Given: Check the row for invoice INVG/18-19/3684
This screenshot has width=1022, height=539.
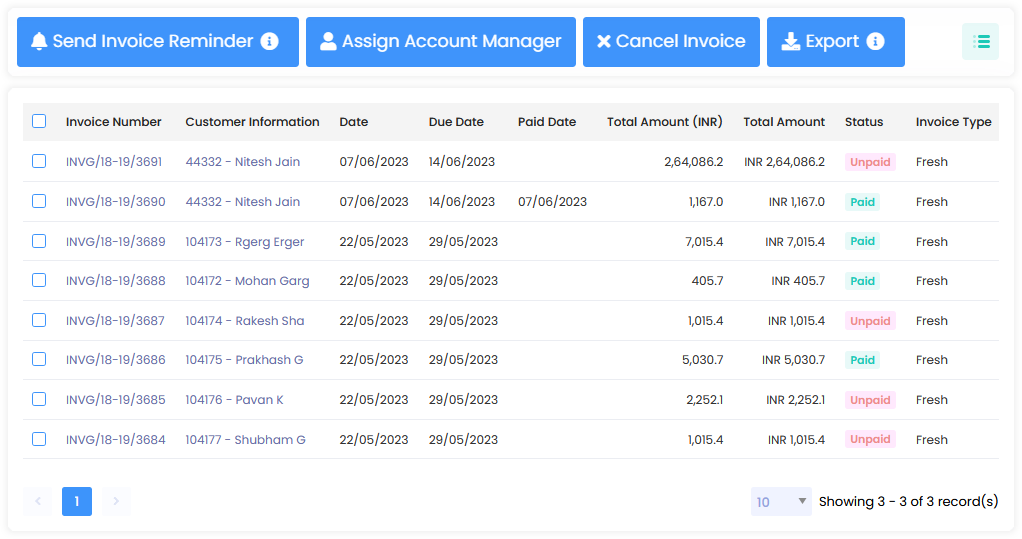Looking at the screenshot, I should (x=39, y=439).
